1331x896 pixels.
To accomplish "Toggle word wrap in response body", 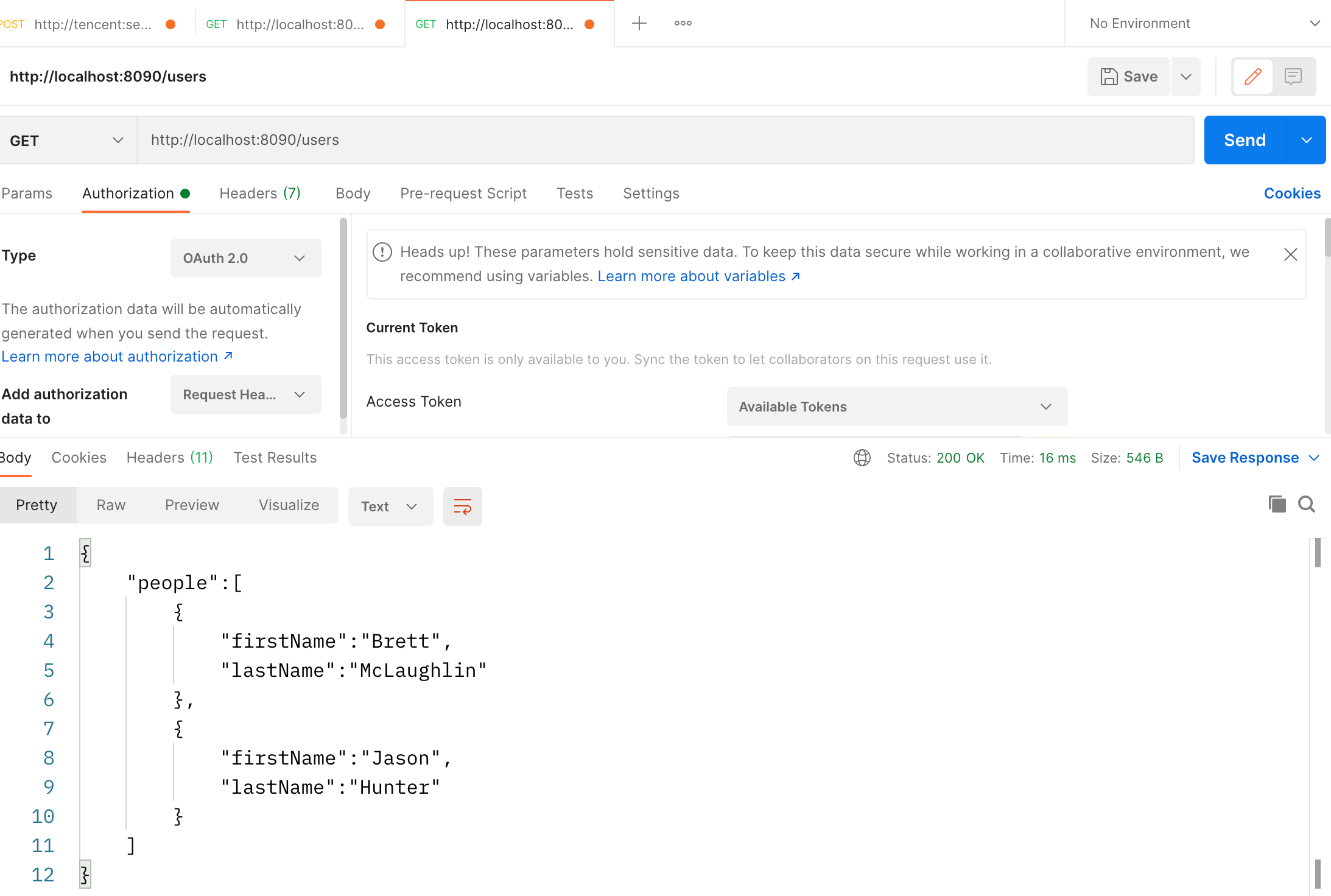I will click(462, 506).
